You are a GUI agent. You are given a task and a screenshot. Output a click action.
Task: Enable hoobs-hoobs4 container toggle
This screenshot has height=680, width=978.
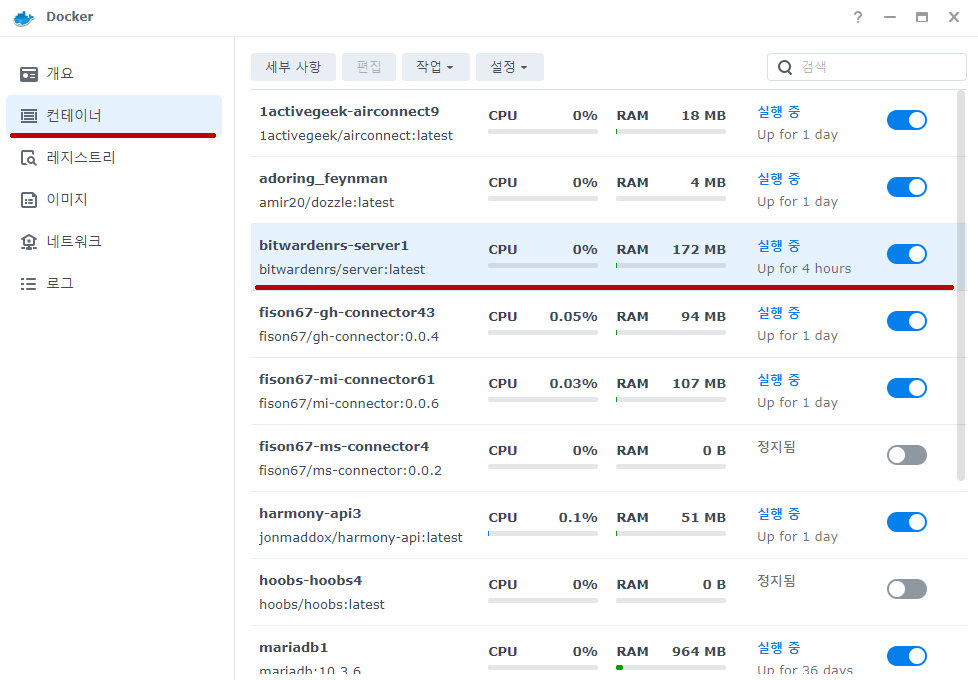(x=906, y=589)
